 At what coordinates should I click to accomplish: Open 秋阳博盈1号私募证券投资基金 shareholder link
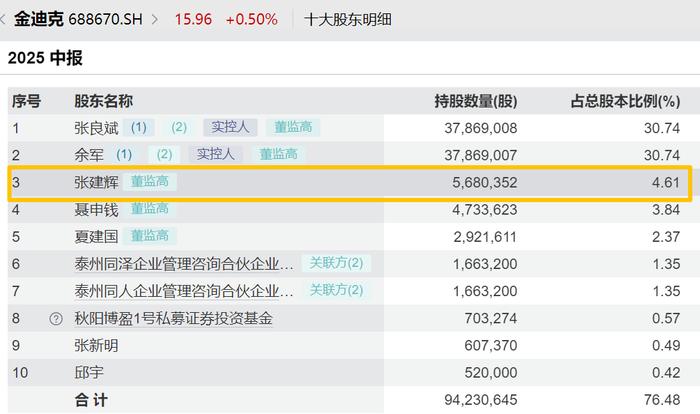point(173,318)
